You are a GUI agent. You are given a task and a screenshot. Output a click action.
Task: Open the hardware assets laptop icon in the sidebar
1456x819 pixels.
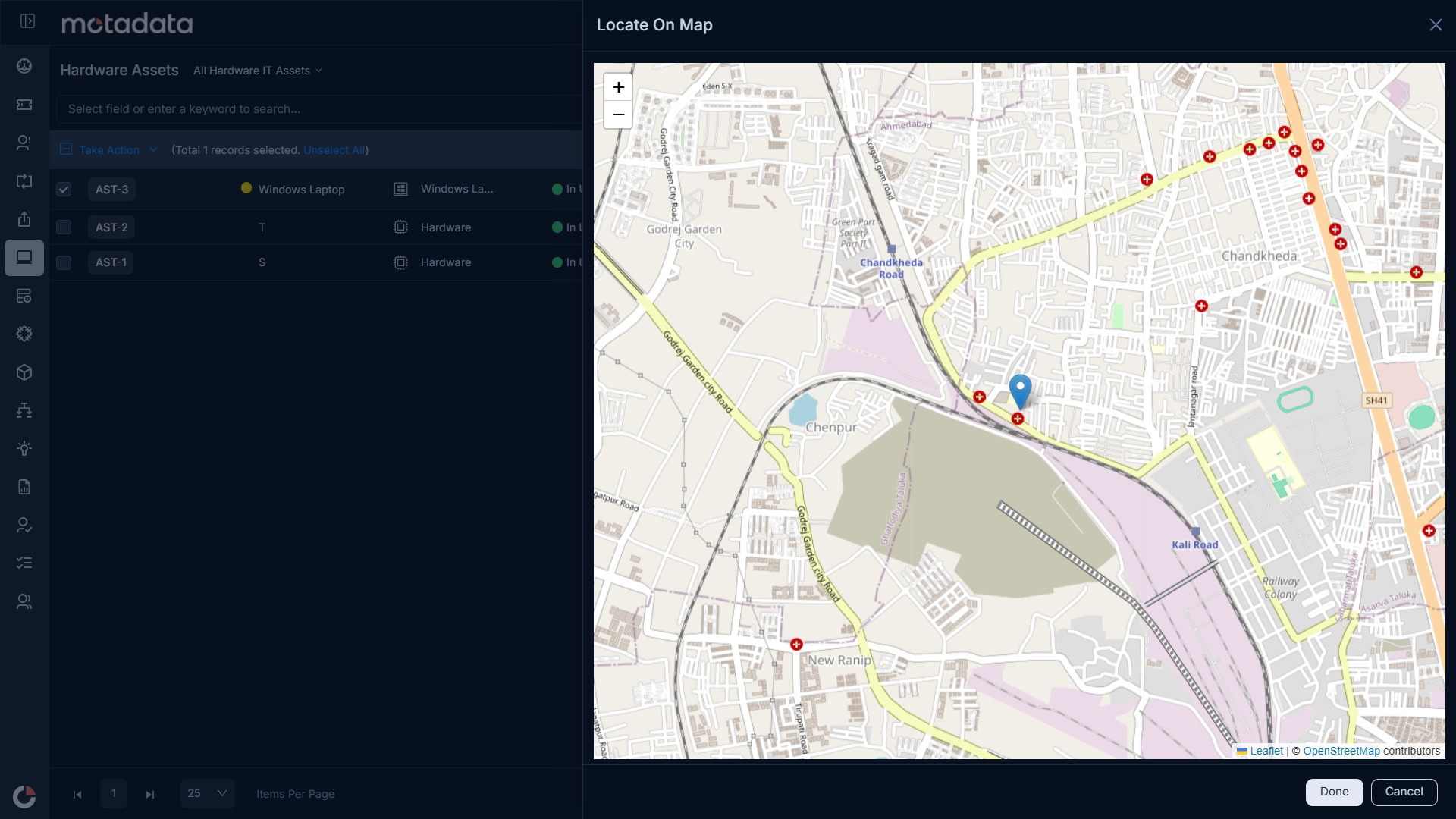tap(24, 258)
